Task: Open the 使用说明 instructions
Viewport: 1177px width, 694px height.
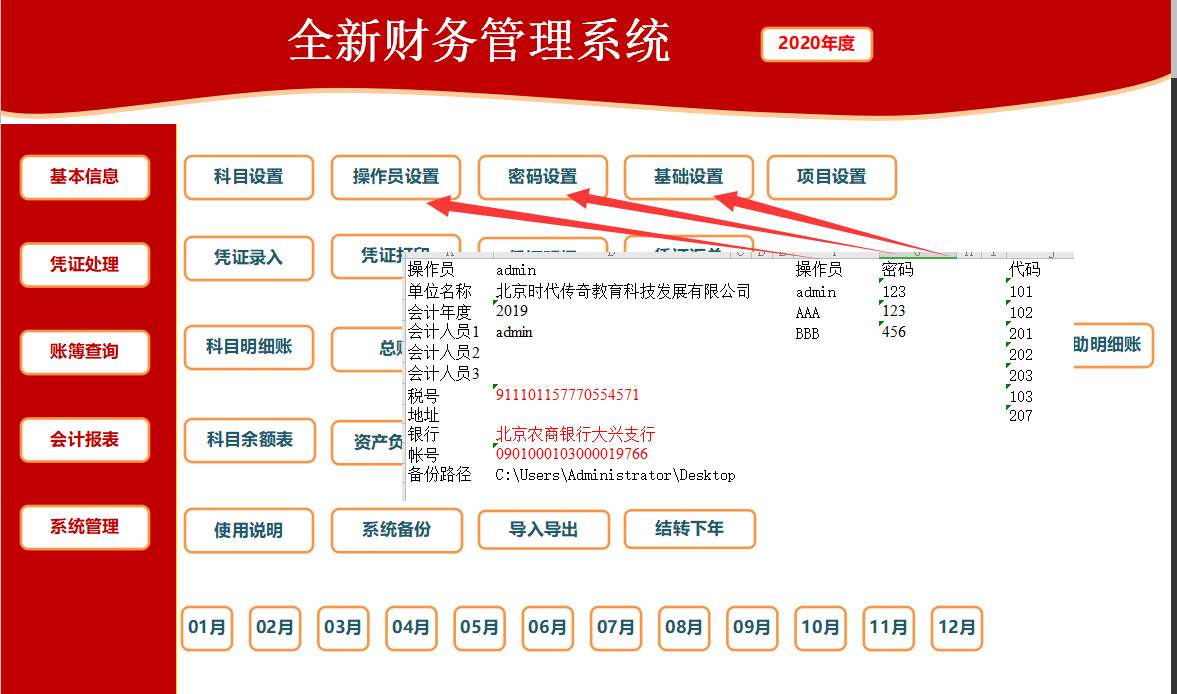Action: click(248, 530)
